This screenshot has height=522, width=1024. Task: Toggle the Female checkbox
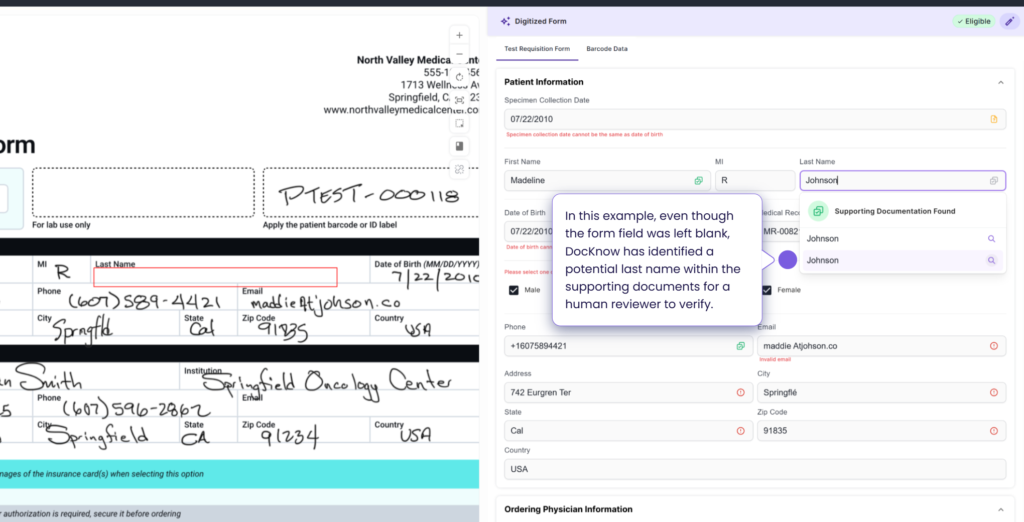767,290
